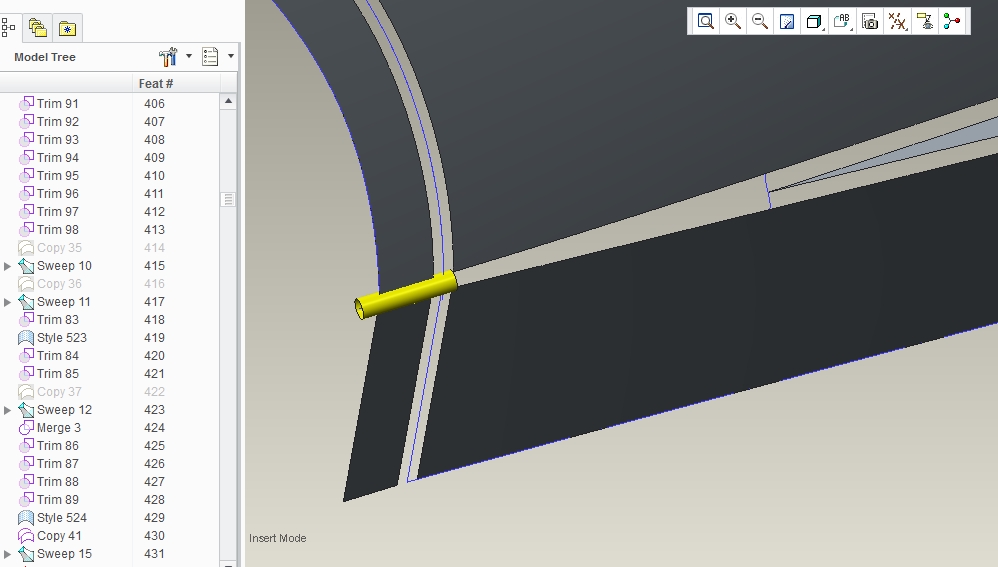
Task: Select the Trim 88 feature
Action: click(x=58, y=482)
